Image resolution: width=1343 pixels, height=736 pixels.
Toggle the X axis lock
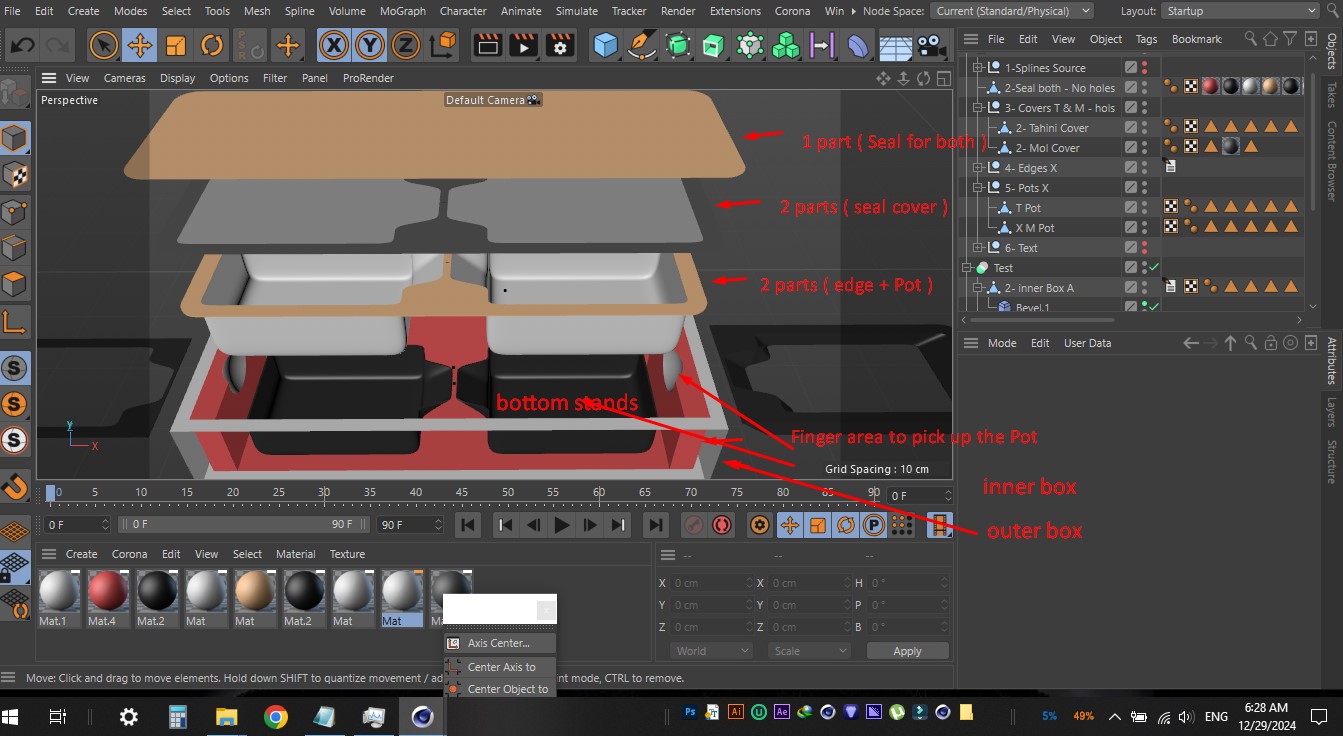click(x=333, y=45)
